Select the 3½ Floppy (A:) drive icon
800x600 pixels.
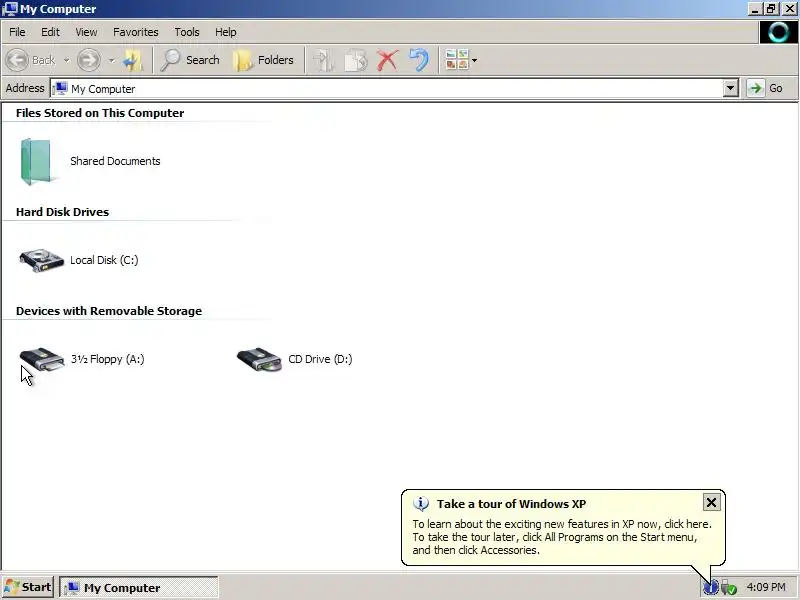(42, 359)
